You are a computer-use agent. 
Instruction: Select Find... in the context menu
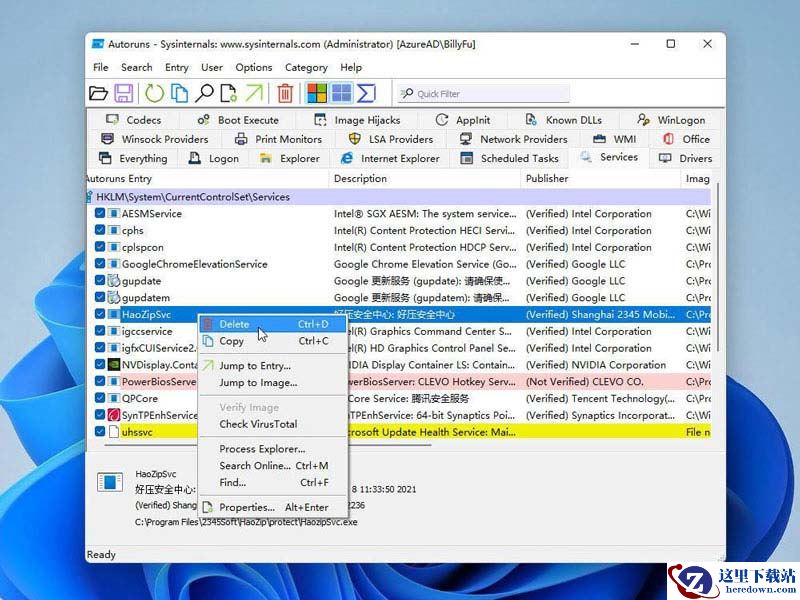[x=272, y=482]
